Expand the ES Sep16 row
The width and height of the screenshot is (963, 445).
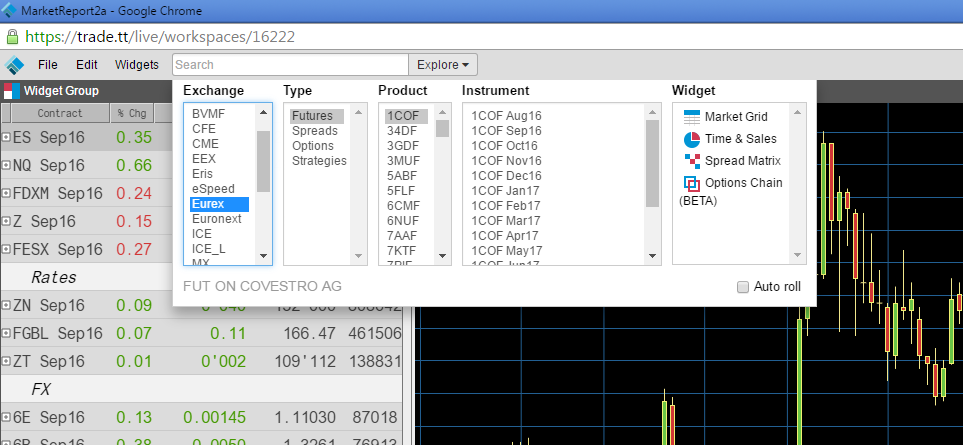pos(6,137)
